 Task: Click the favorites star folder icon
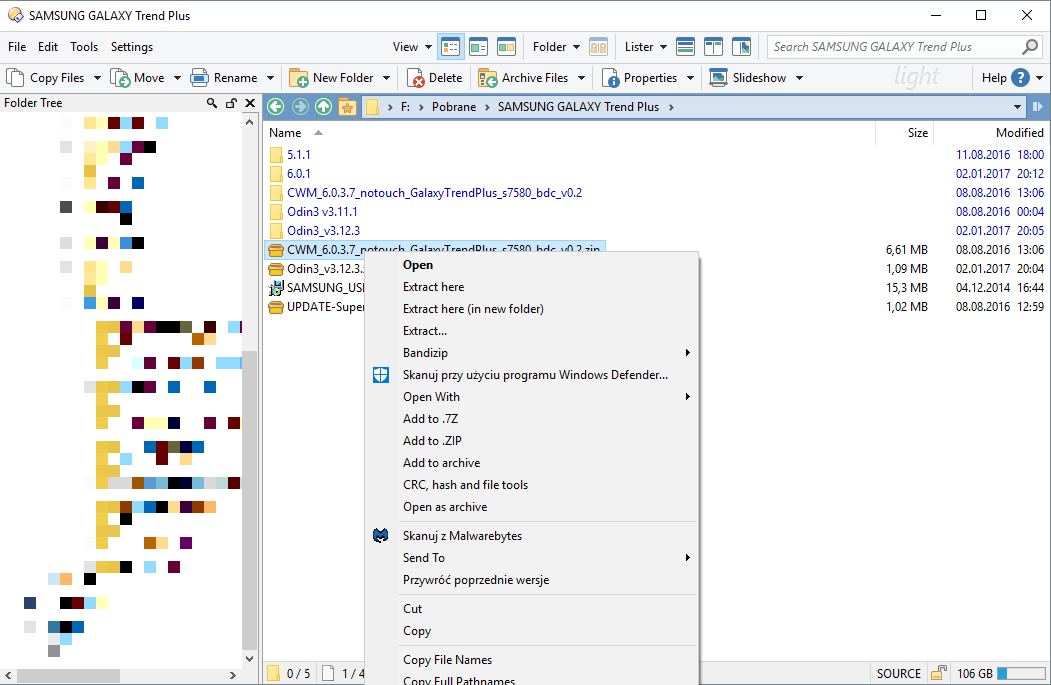[347, 107]
